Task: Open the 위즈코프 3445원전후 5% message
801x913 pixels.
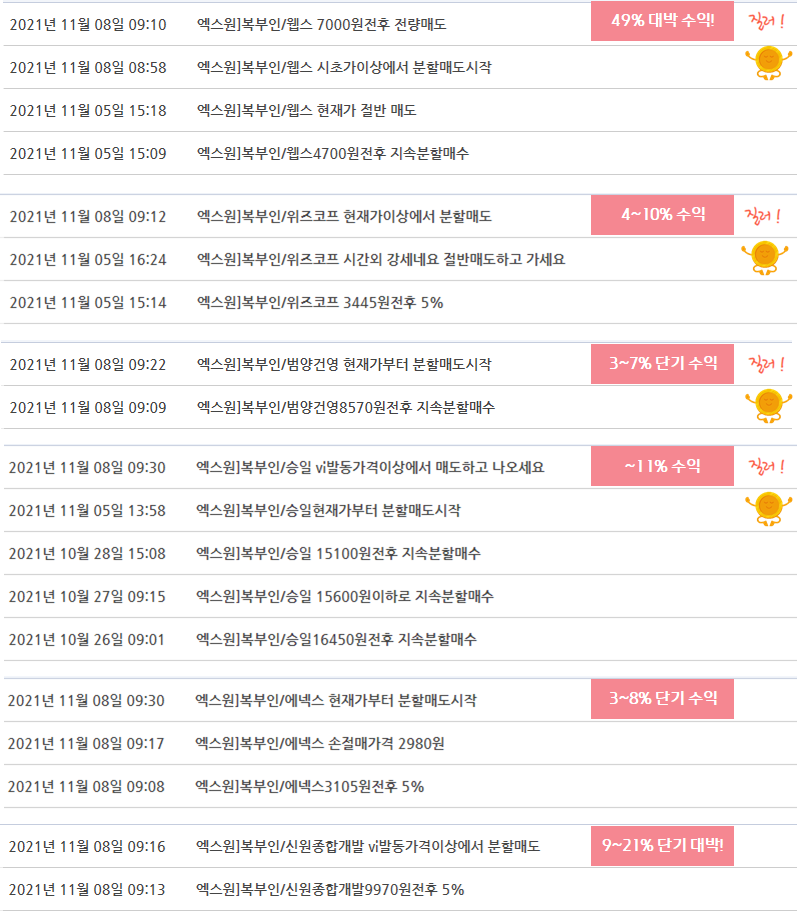Action: point(320,303)
